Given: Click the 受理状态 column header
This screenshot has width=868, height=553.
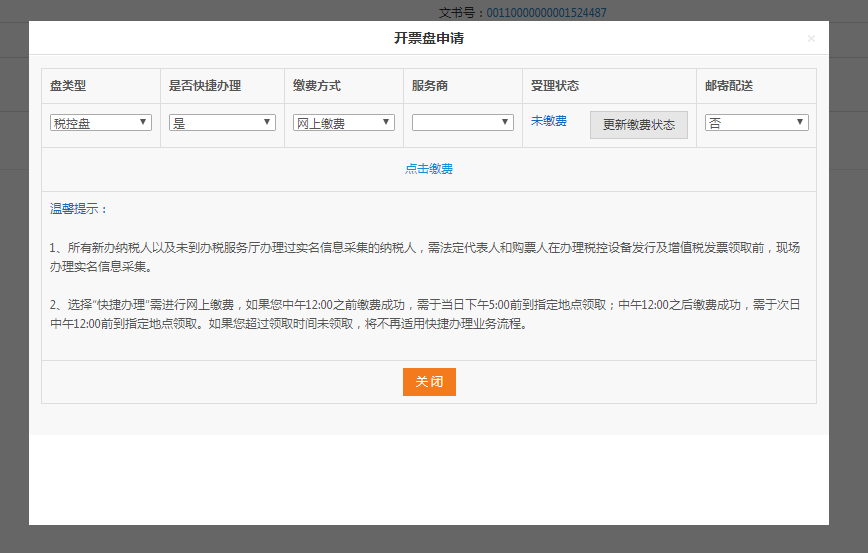Looking at the screenshot, I should (555, 86).
